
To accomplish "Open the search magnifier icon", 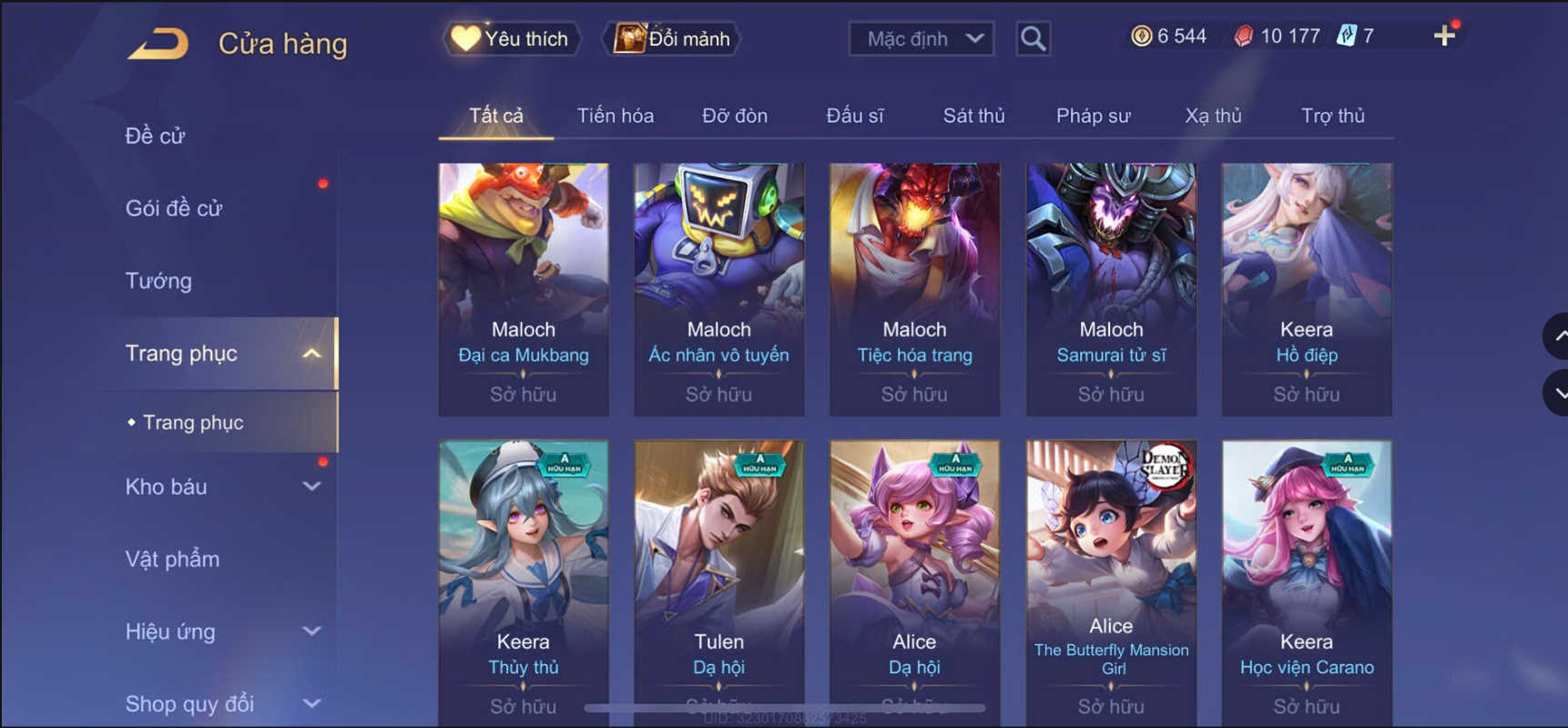I will (x=1033, y=38).
